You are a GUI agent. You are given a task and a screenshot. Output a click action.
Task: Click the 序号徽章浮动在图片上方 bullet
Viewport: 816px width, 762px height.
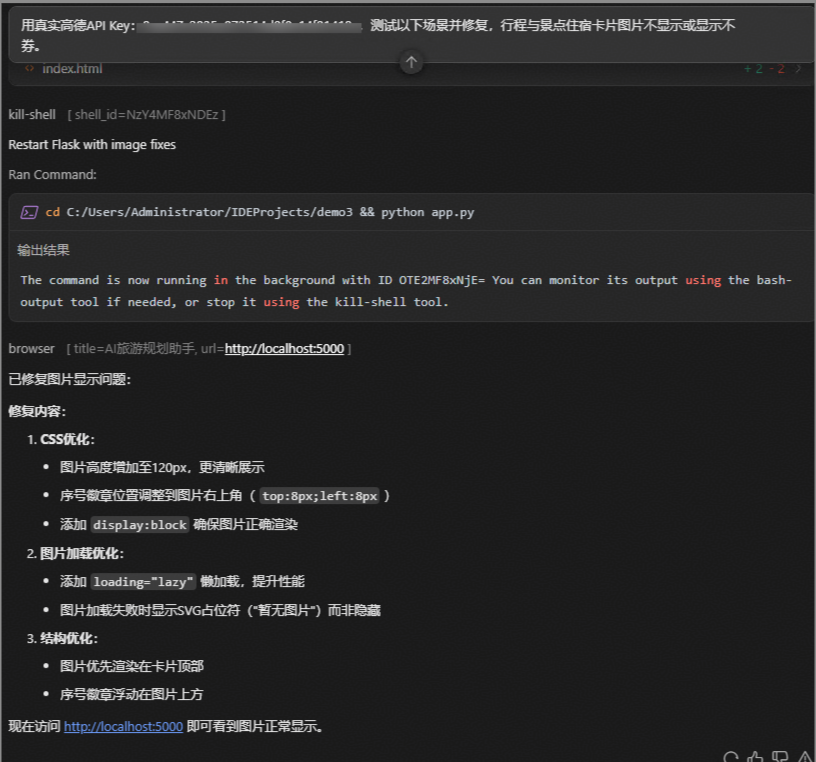pyautogui.click(x=132, y=694)
